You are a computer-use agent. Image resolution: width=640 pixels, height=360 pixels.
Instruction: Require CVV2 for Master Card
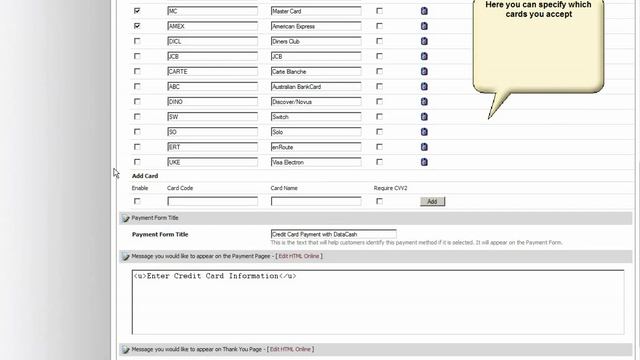(380, 11)
